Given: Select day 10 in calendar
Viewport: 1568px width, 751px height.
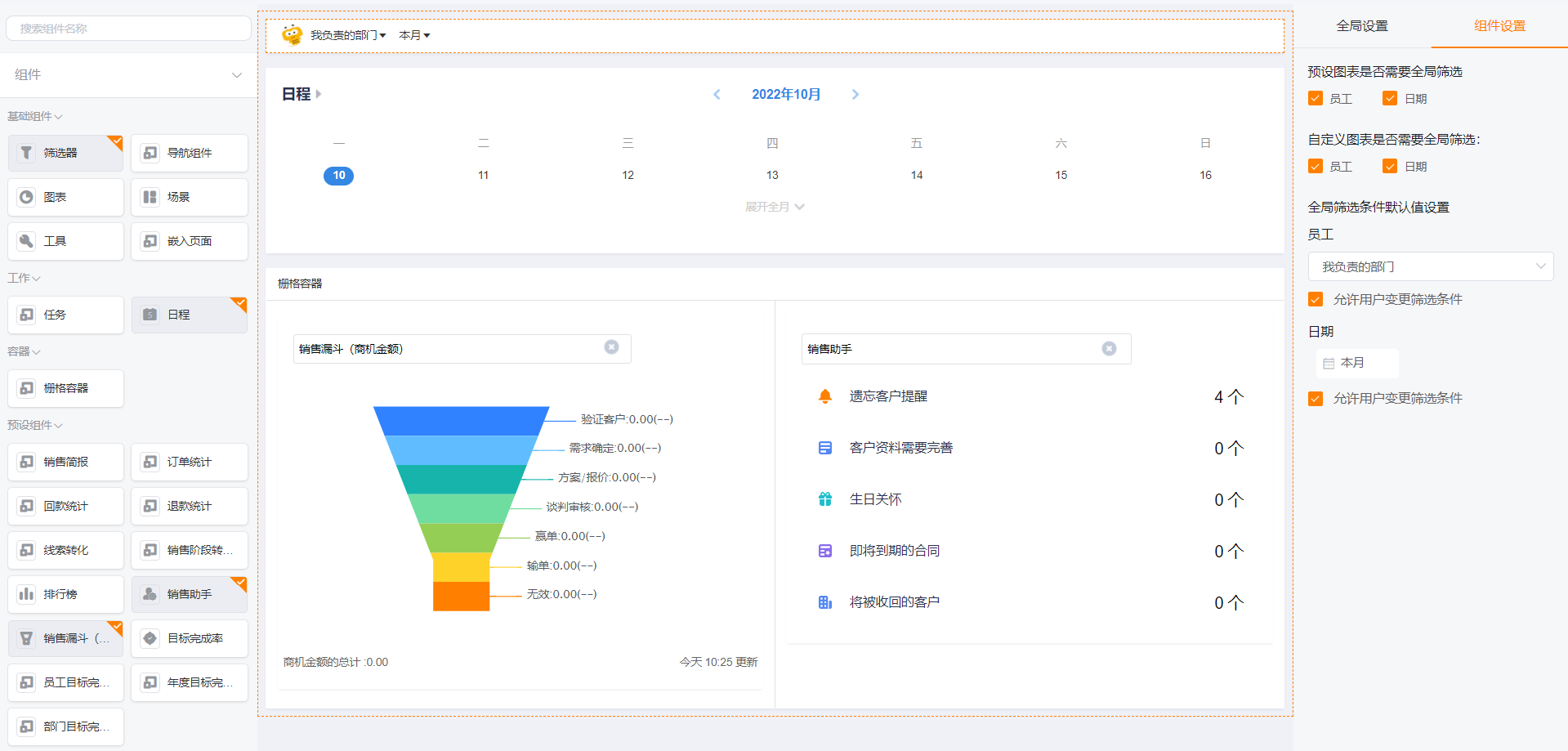Looking at the screenshot, I should pos(339,176).
